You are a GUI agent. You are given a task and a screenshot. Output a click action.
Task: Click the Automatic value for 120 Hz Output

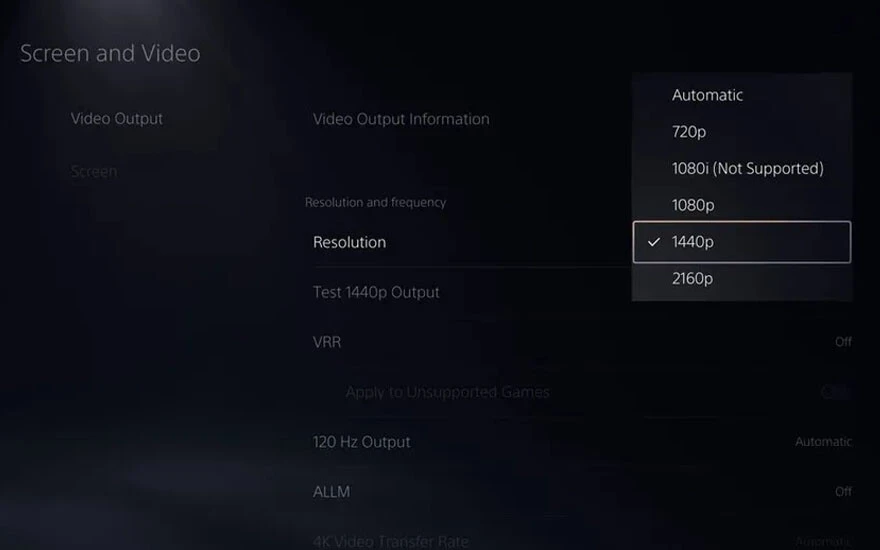[823, 442]
